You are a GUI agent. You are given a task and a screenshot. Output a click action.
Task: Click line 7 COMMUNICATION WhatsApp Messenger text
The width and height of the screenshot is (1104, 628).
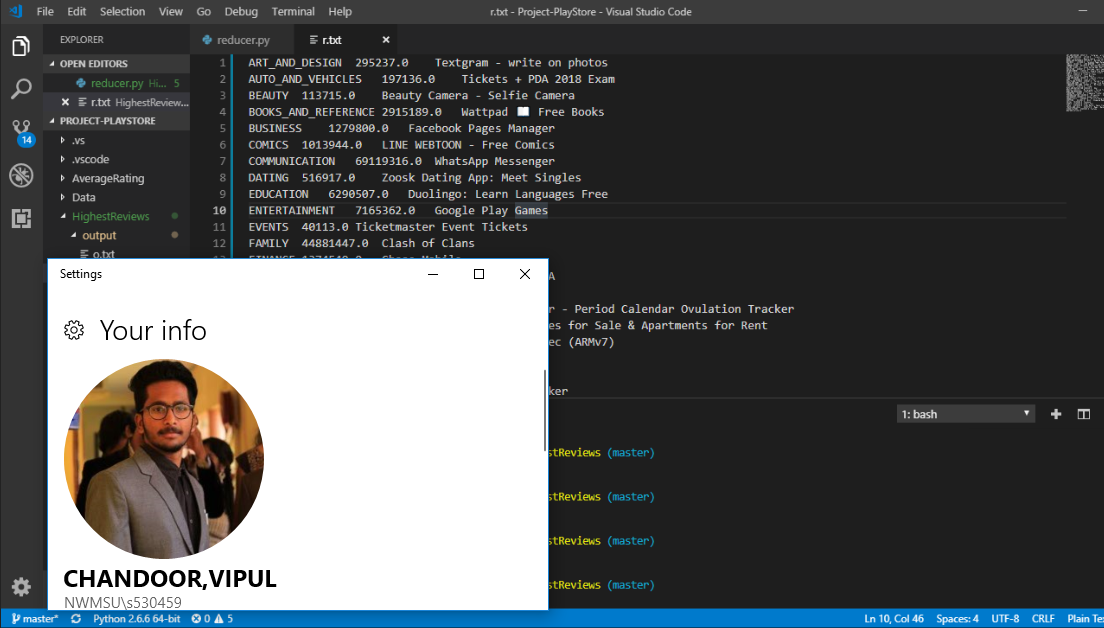pos(401,161)
